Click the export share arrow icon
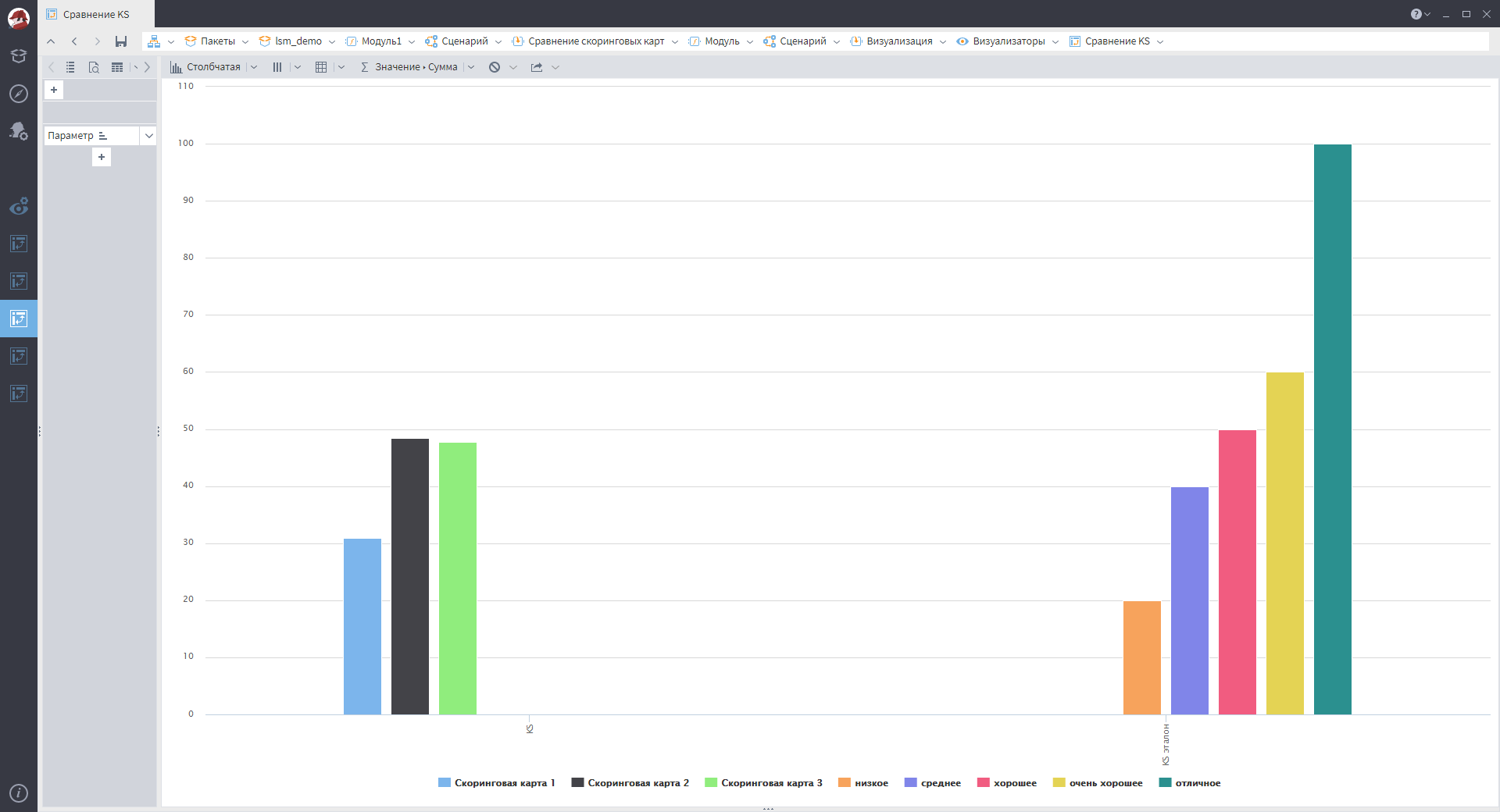 [537, 67]
